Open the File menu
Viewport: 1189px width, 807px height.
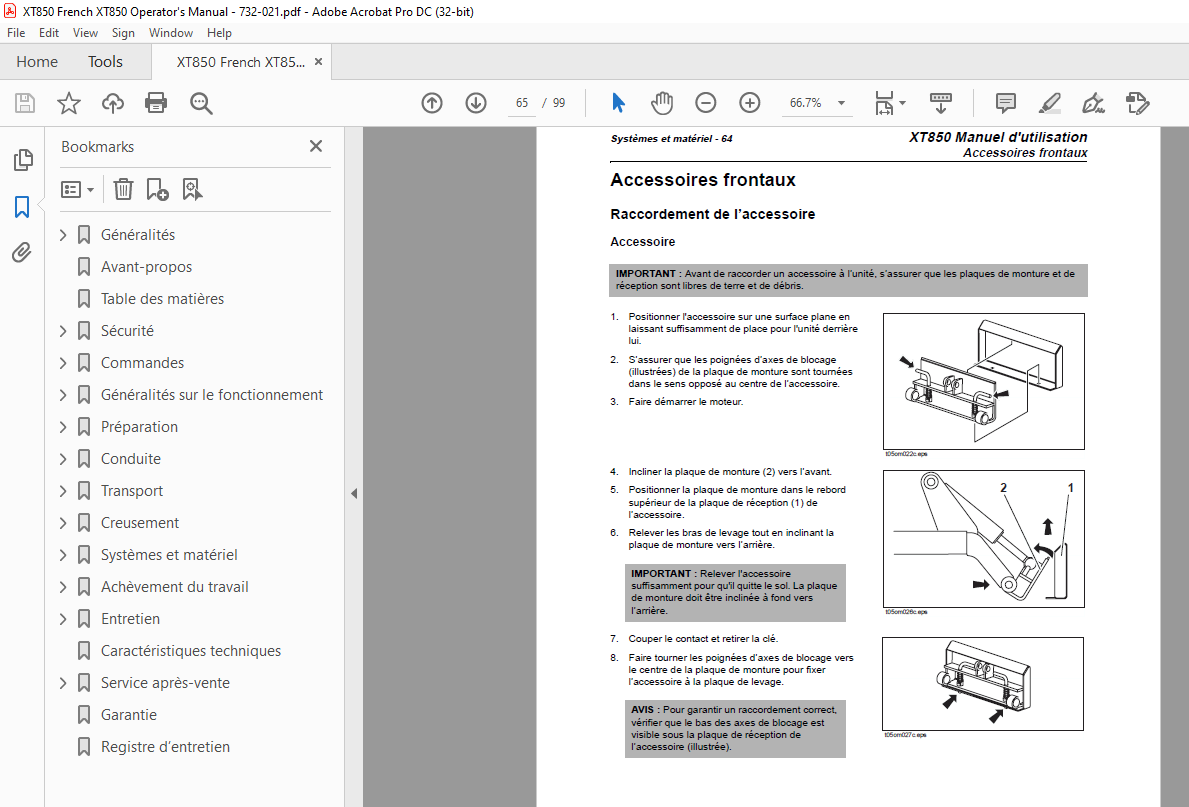click(16, 33)
